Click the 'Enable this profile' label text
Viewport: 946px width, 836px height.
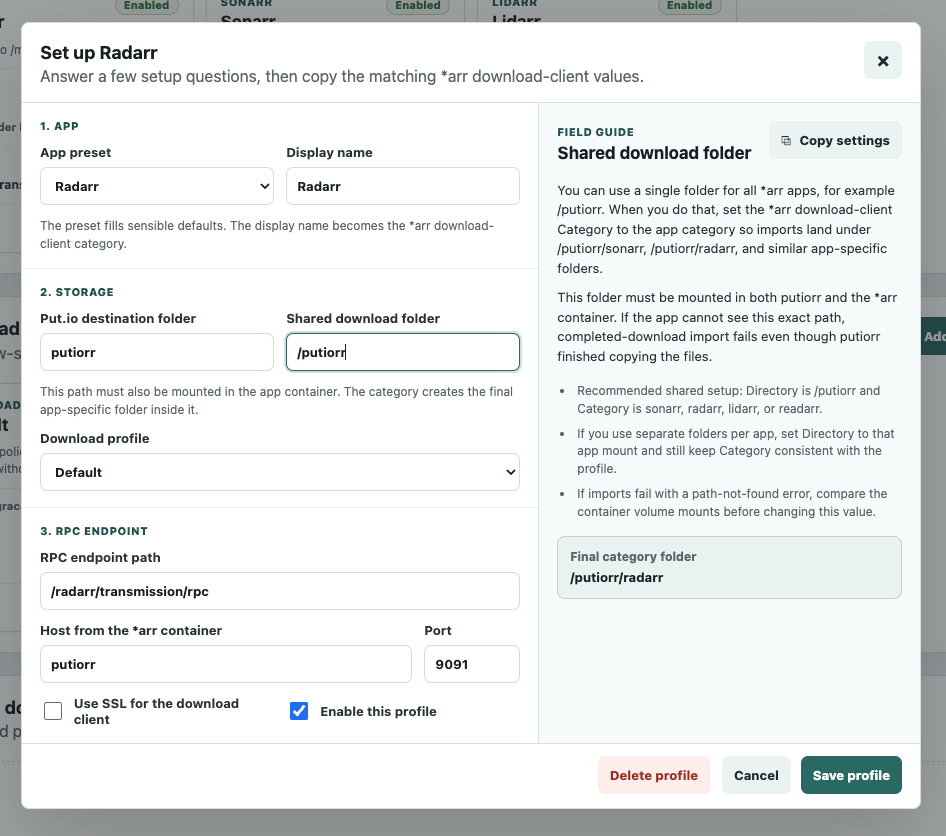click(378, 712)
